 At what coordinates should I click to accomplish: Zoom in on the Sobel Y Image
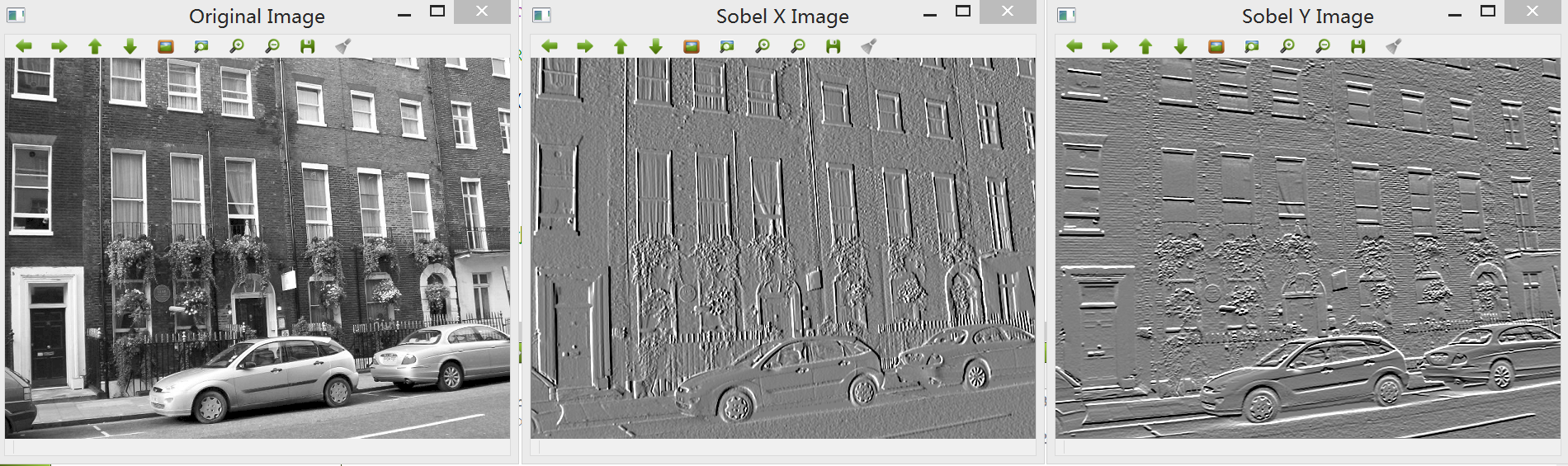pyautogui.click(x=1287, y=46)
